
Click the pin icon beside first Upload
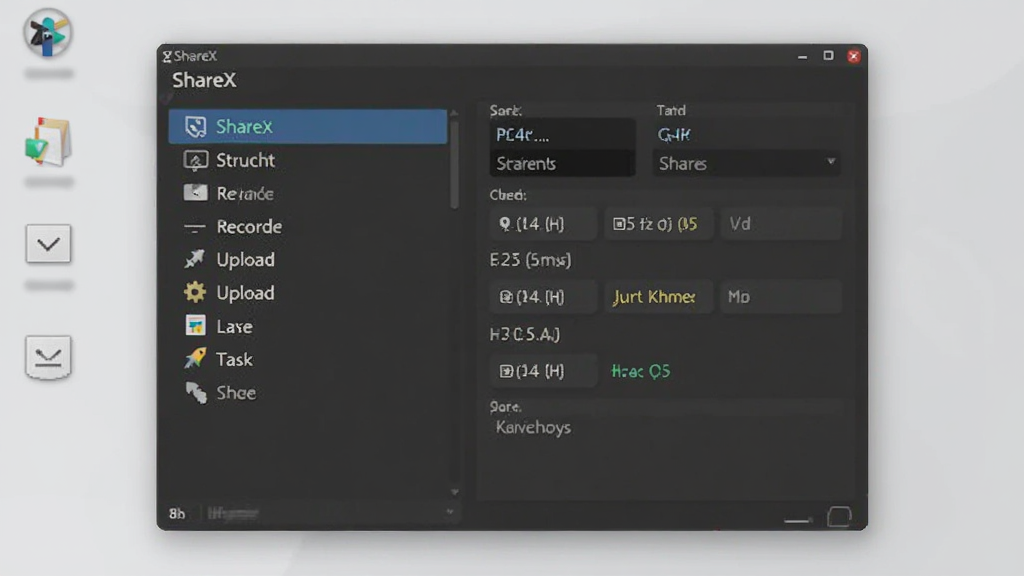195,259
